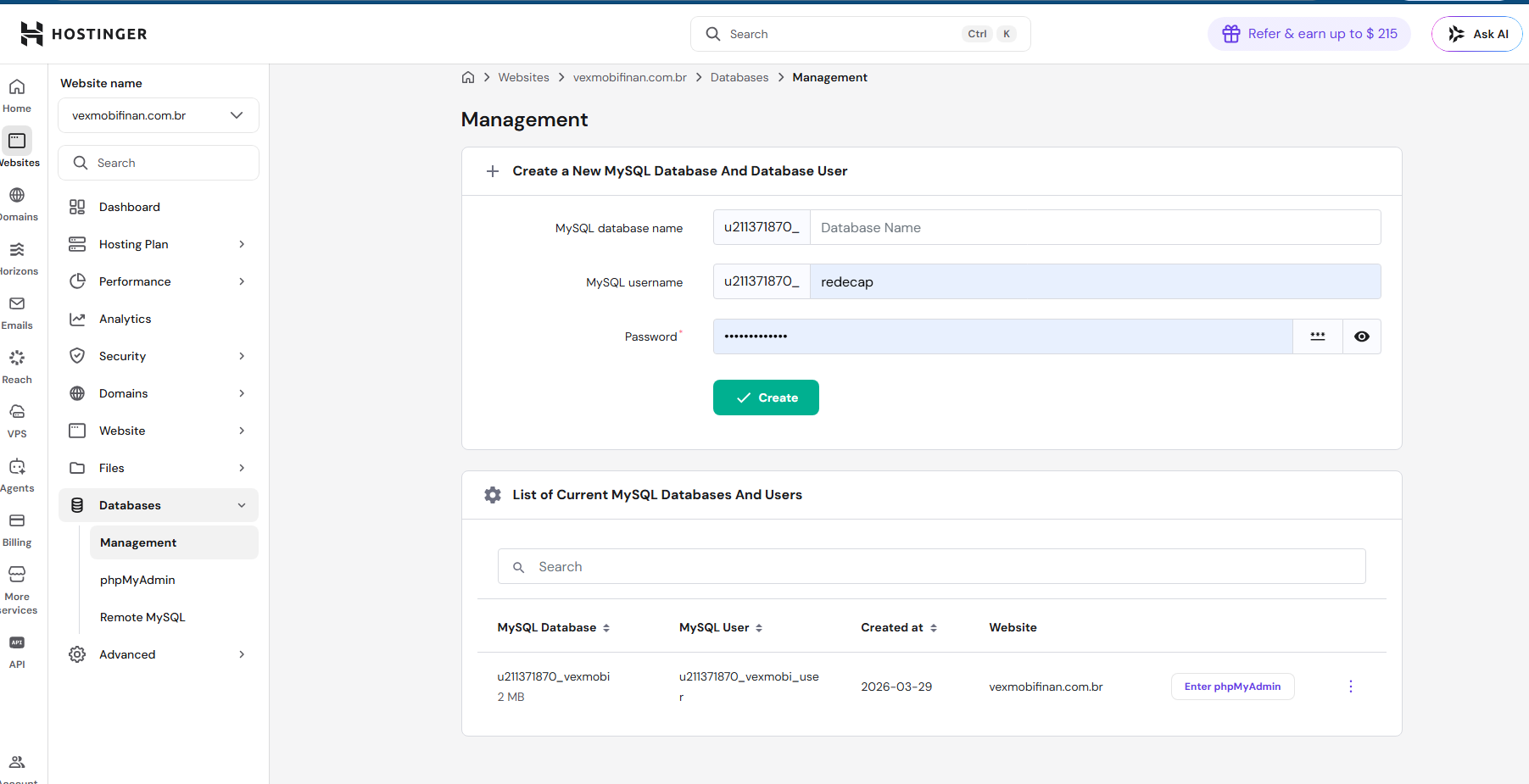
Task: Click the gift icon in the referral banner
Action: (1231, 34)
